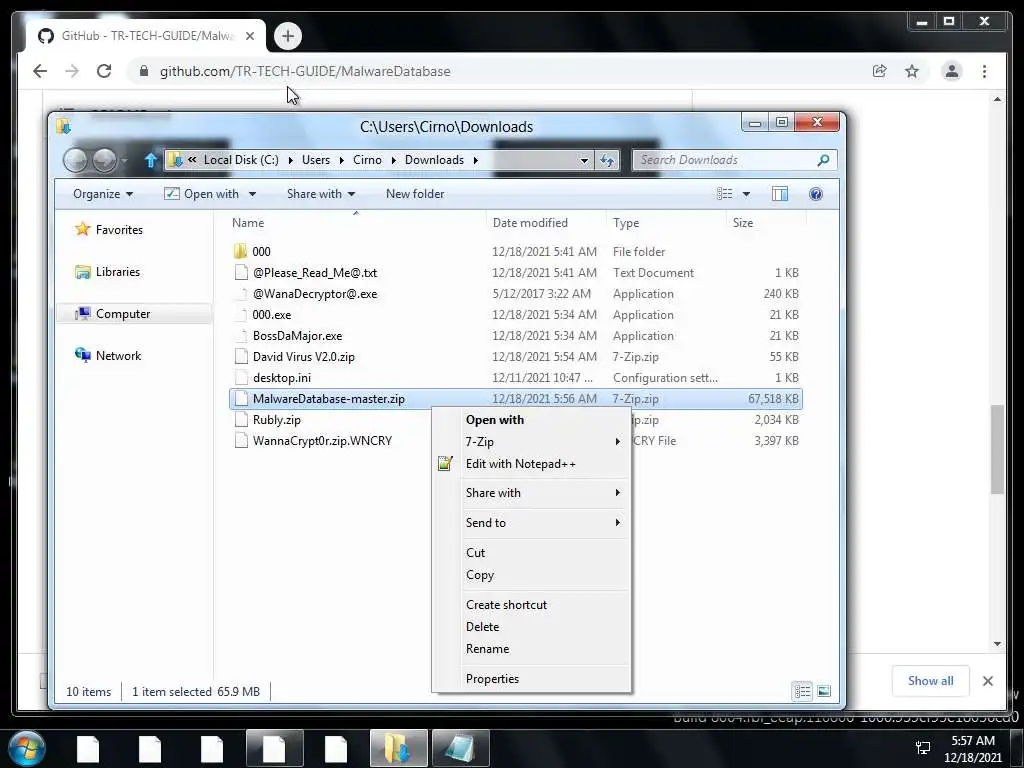Open the browser three-dot menu
The height and width of the screenshot is (768, 1024).
[x=984, y=71]
